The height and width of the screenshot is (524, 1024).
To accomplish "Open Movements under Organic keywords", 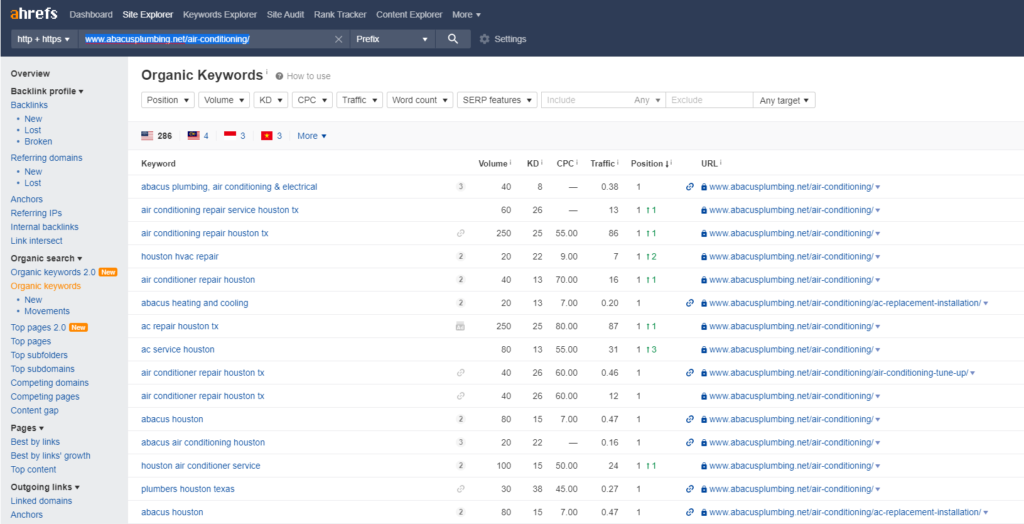I will click(47, 312).
